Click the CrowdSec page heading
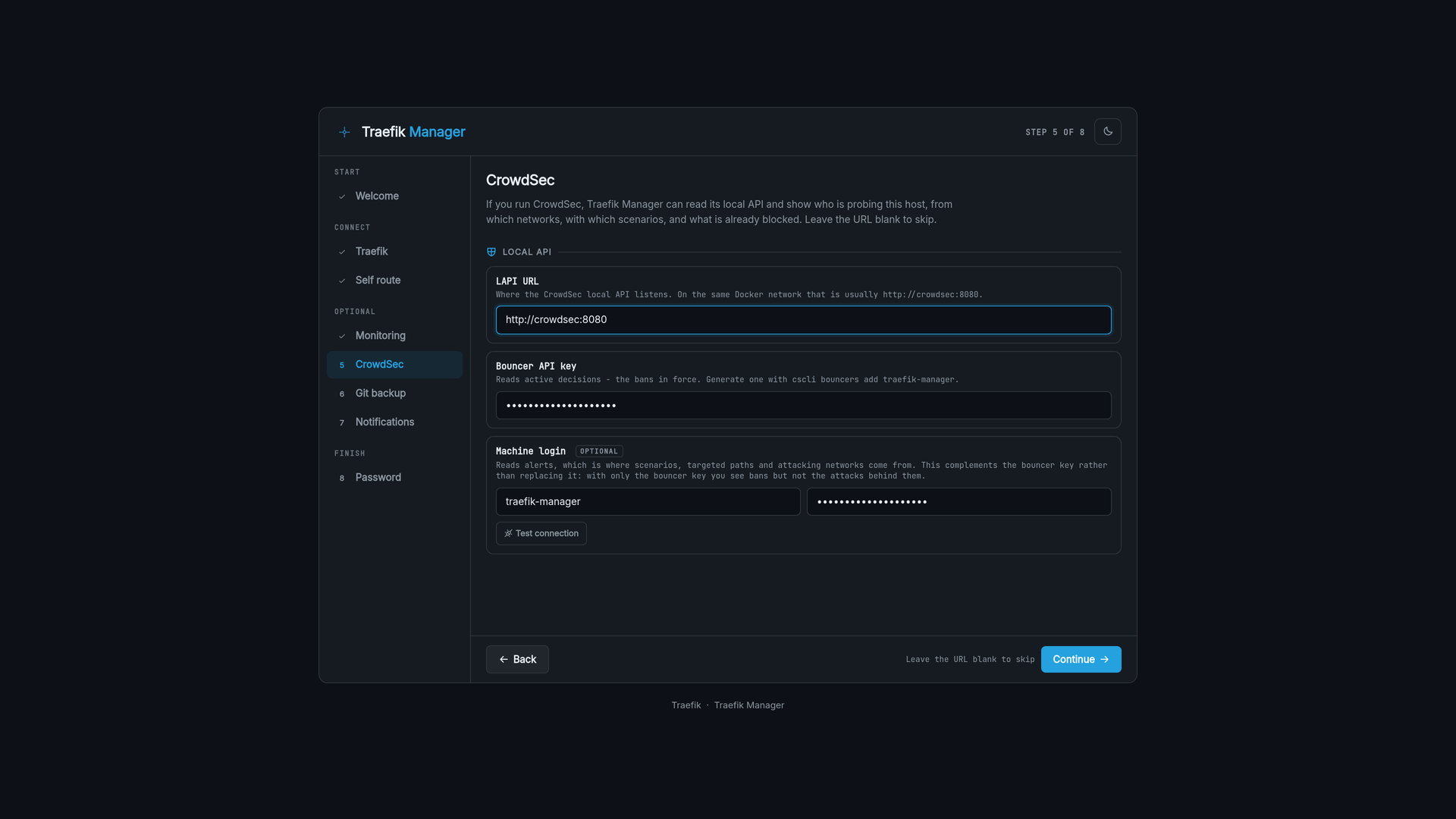This screenshot has height=819, width=1456. coord(520,180)
